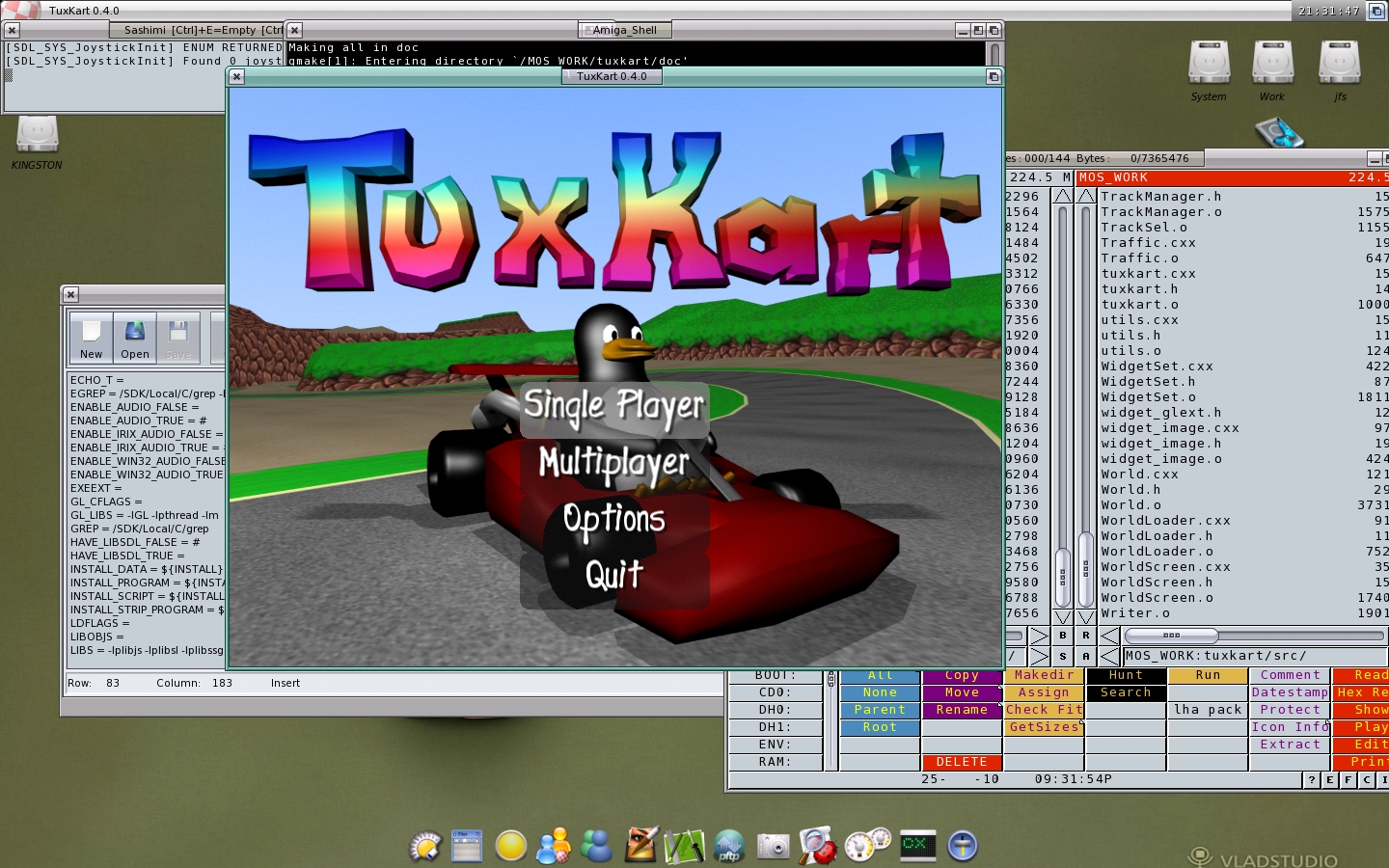Click the R button between file panes
The width and height of the screenshot is (1389, 868).
[1086, 636]
